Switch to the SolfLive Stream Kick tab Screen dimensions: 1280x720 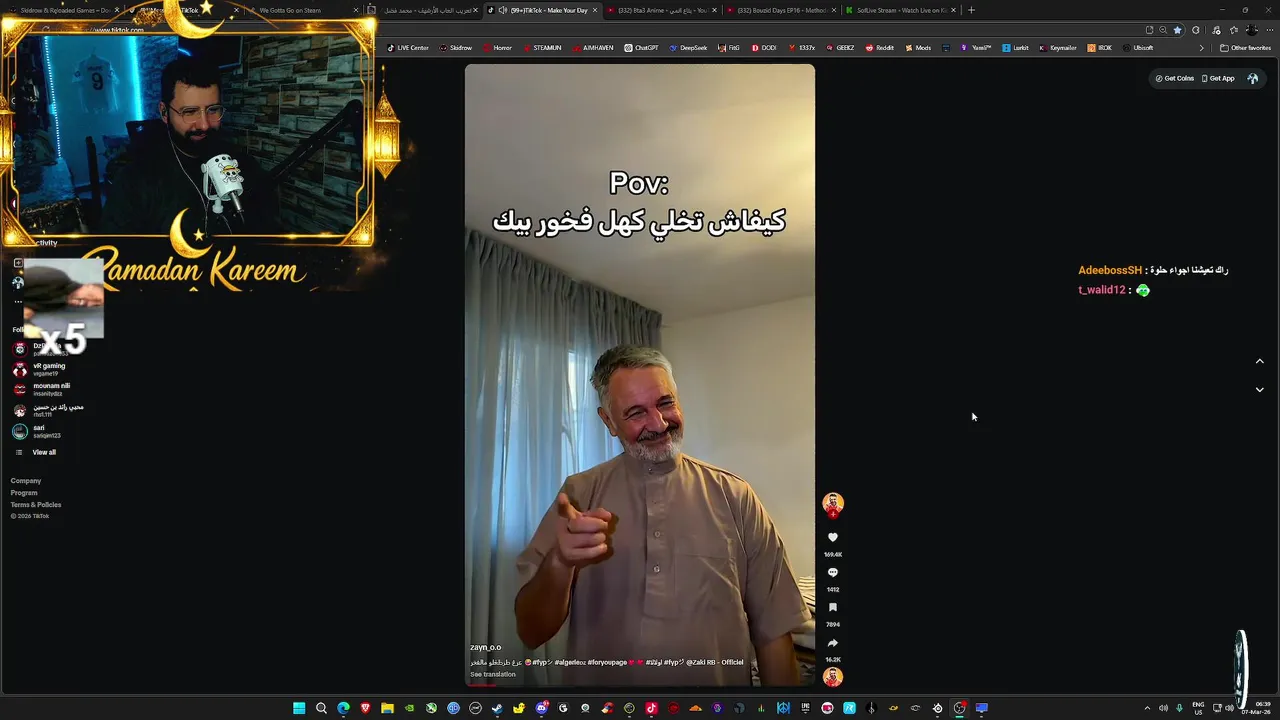pos(900,10)
